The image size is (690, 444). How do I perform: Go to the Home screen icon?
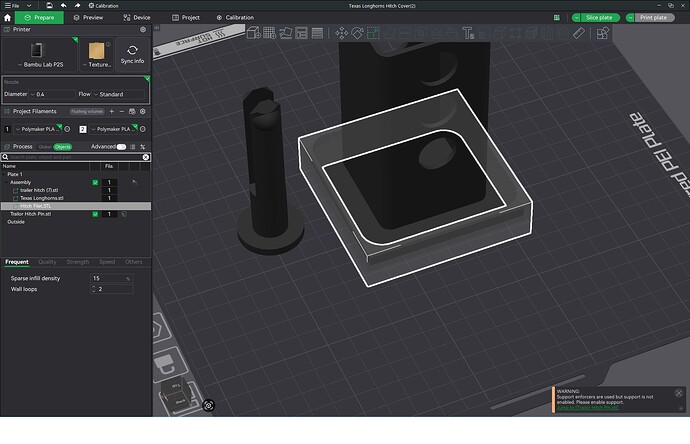(7, 18)
